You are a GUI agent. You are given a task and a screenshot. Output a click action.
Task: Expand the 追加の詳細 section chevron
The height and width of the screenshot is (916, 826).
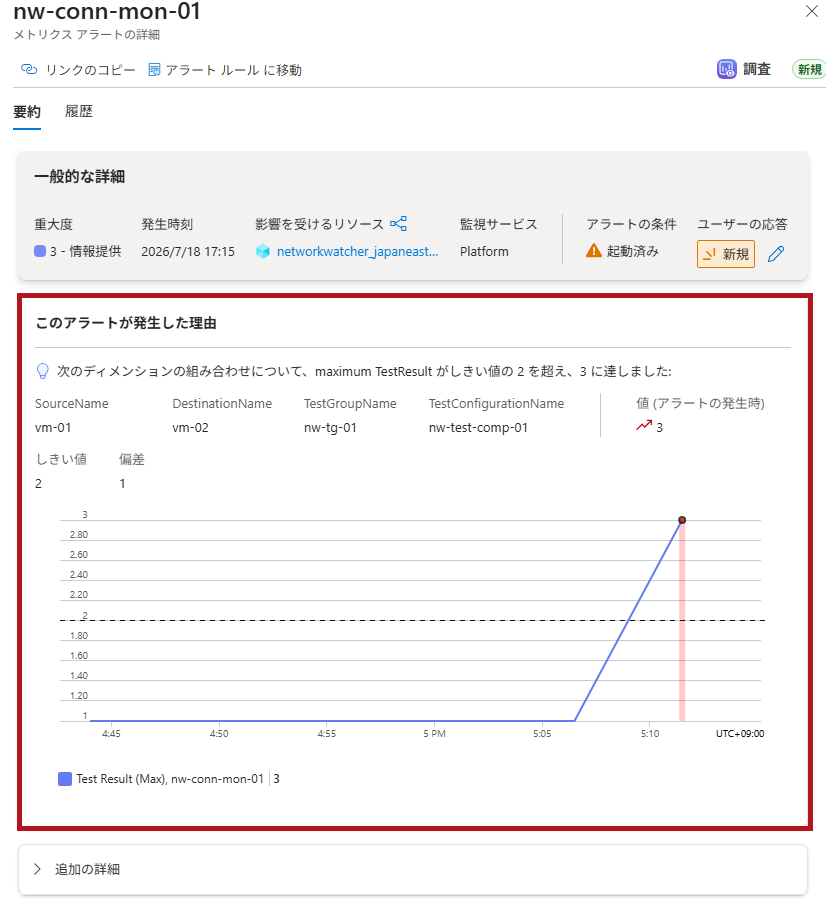[x=38, y=869]
